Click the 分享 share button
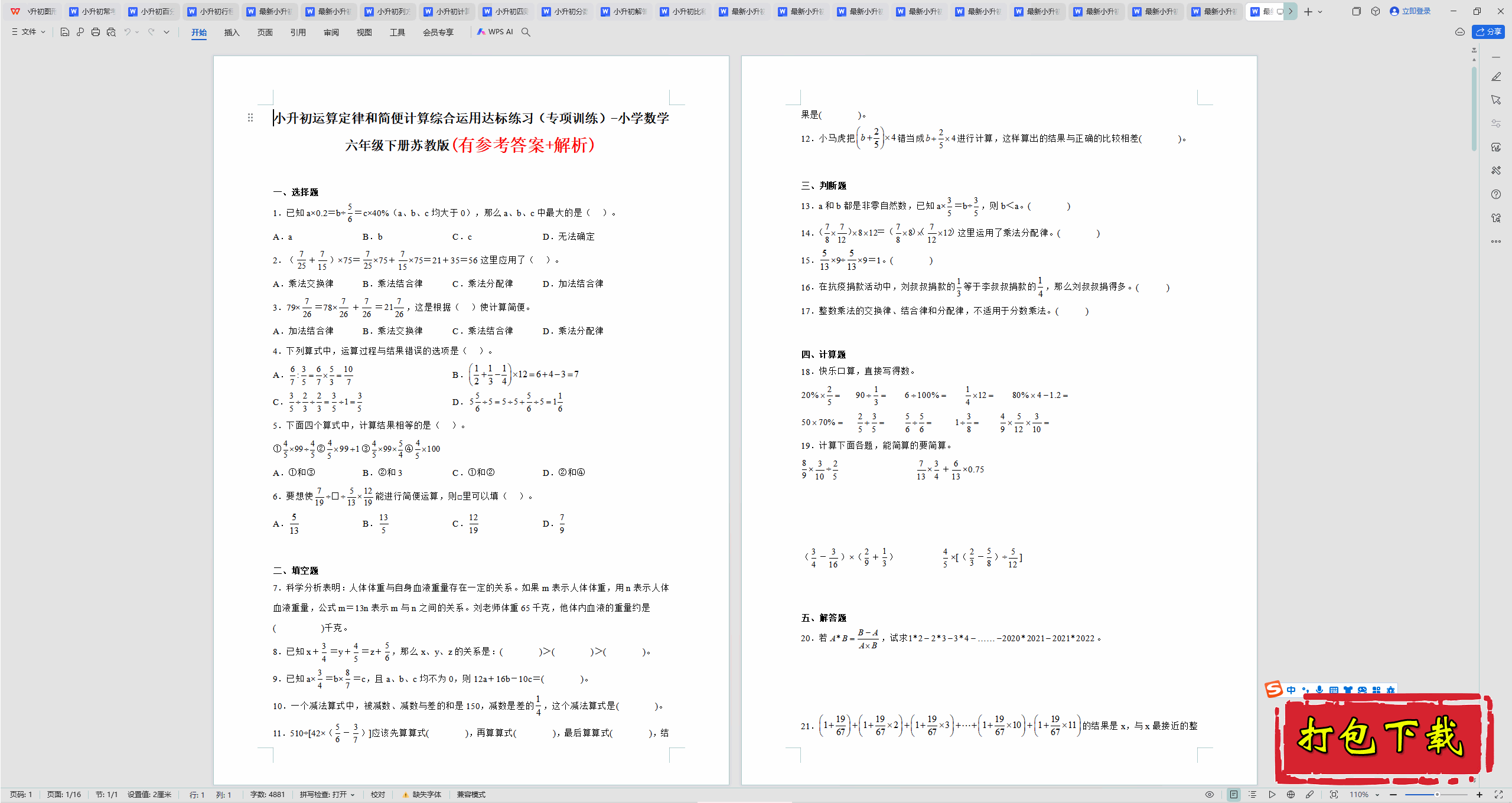Viewport: 1512px width, 803px height. pyautogui.click(x=1488, y=32)
